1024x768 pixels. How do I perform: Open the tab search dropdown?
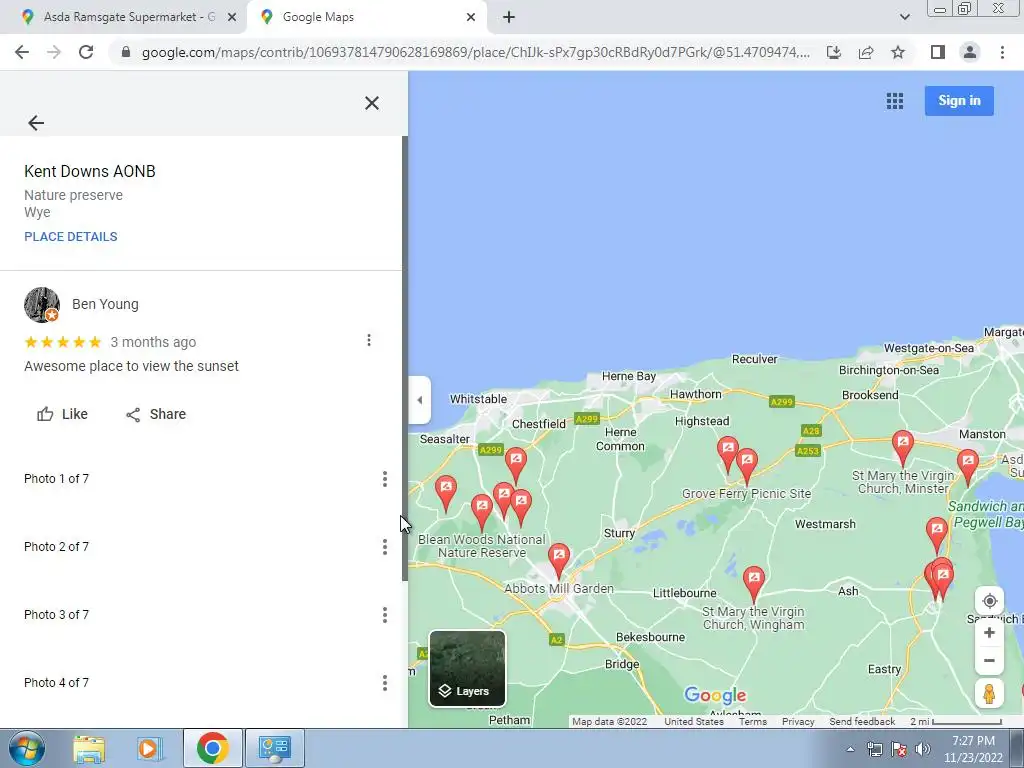pos(904,17)
